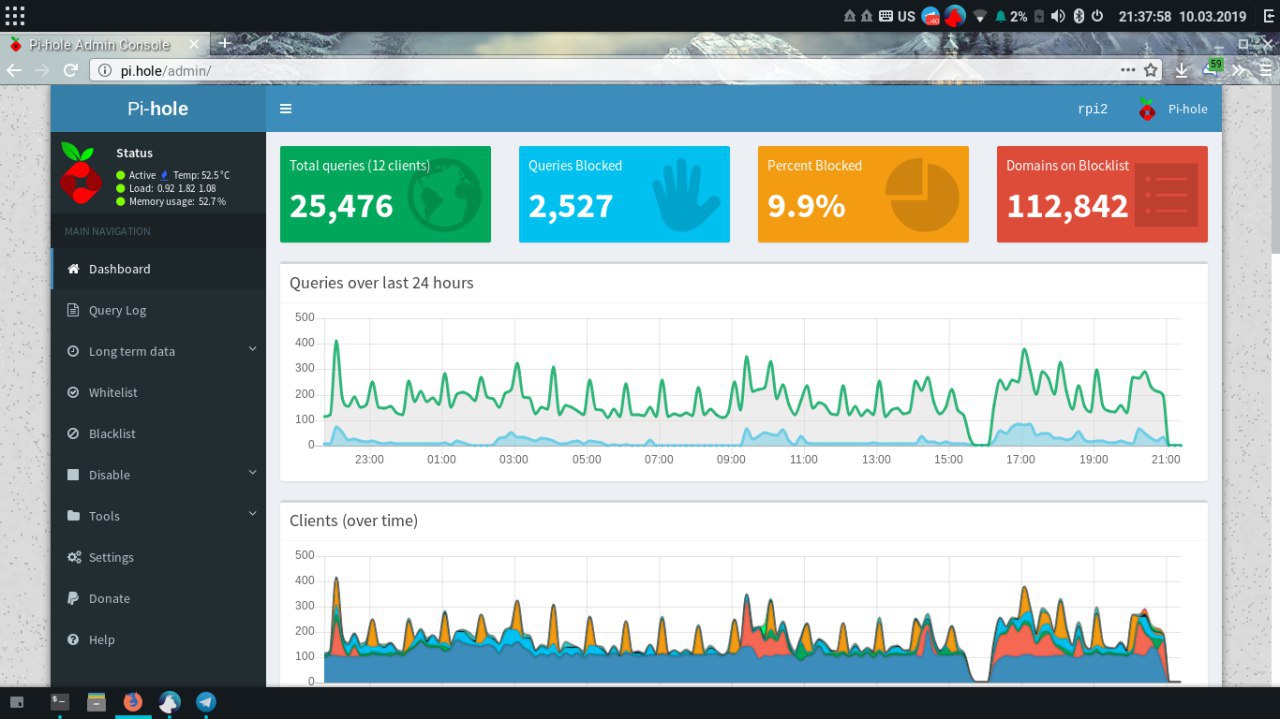Open the Pi-hole user menu at top right

point(1172,109)
